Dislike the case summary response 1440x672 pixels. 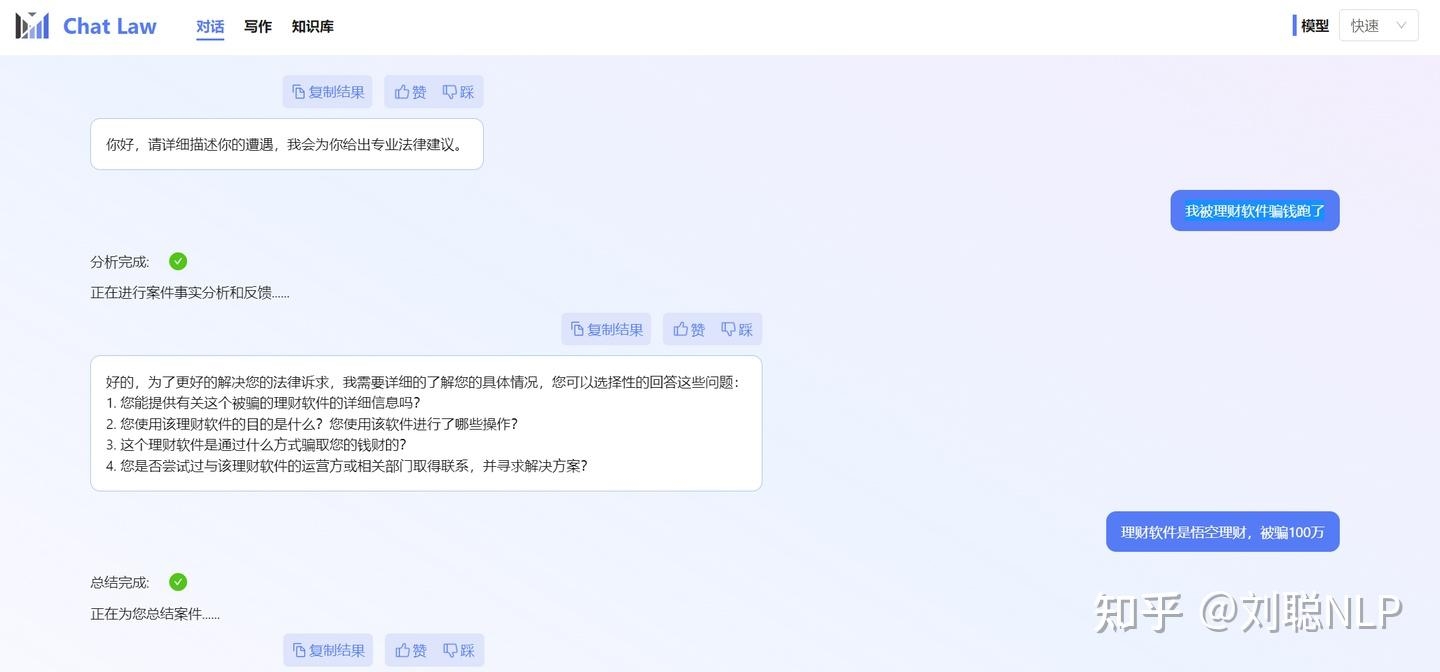tap(459, 650)
